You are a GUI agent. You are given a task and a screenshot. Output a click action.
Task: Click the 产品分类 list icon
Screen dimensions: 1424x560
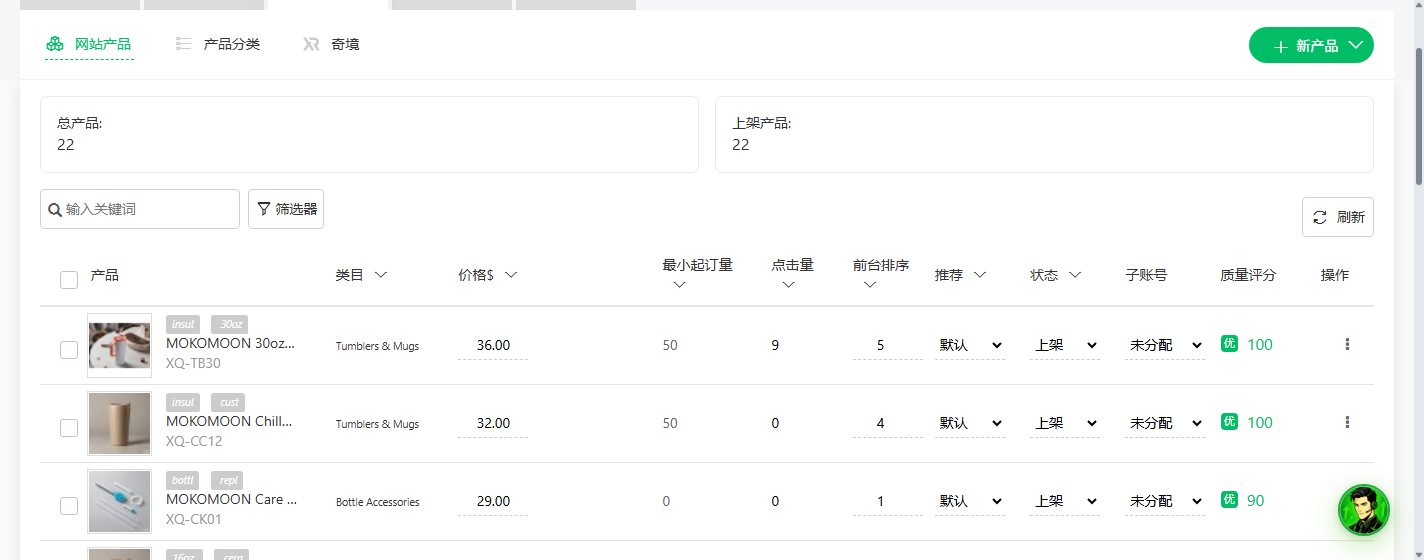(x=183, y=44)
